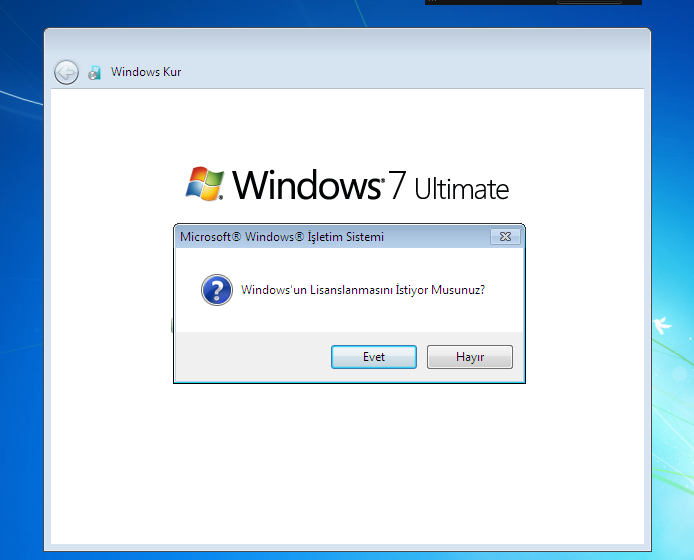Click the 'Windows'un Lisanslanmasını İstiyor Musunuz?' message
The height and width of the screenshot is (560, 694).
[x=362, y=290]
